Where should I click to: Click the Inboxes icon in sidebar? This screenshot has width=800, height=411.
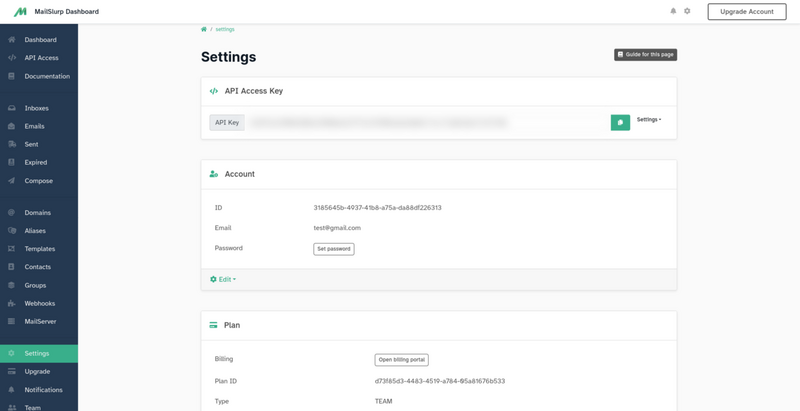coord(12,108)
